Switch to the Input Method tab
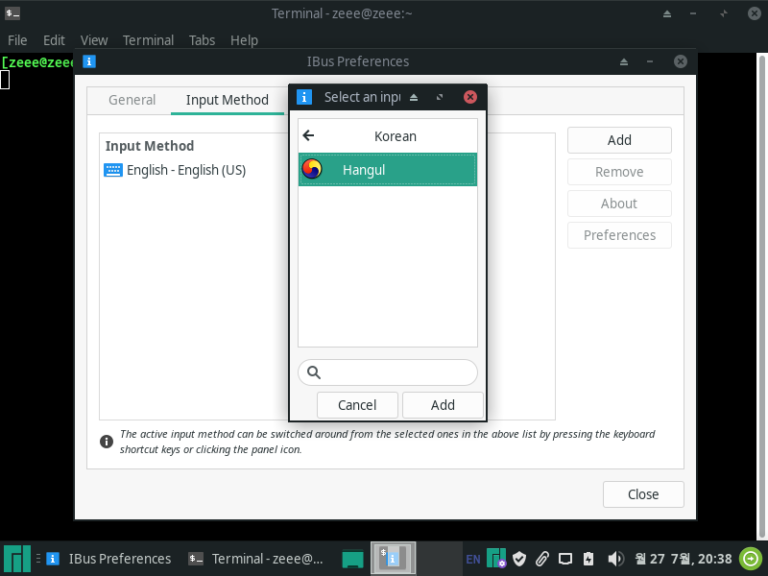Viewport: 768px width, 576px height. click(x=227, y=100)
